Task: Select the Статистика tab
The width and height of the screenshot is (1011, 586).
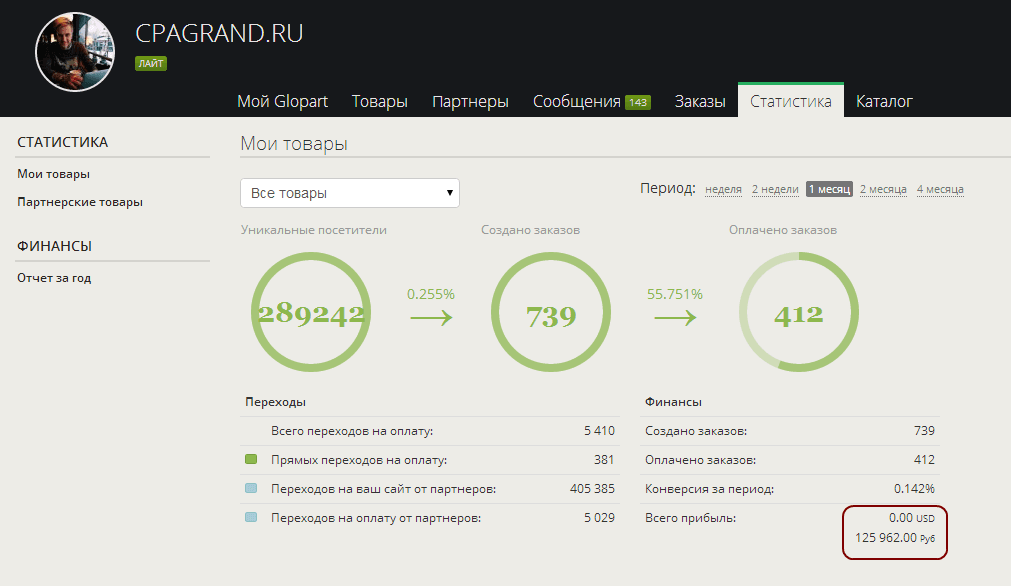Action: [790, 101]
